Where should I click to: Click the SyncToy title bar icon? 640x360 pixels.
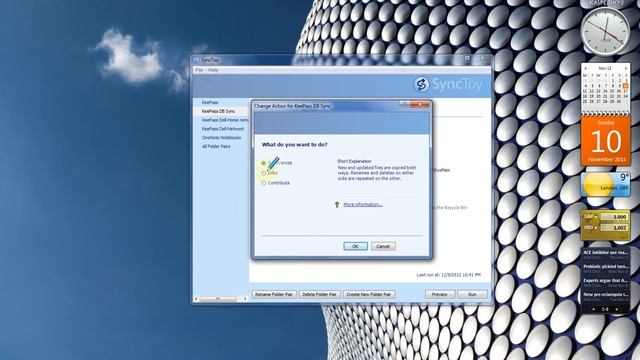196,60
